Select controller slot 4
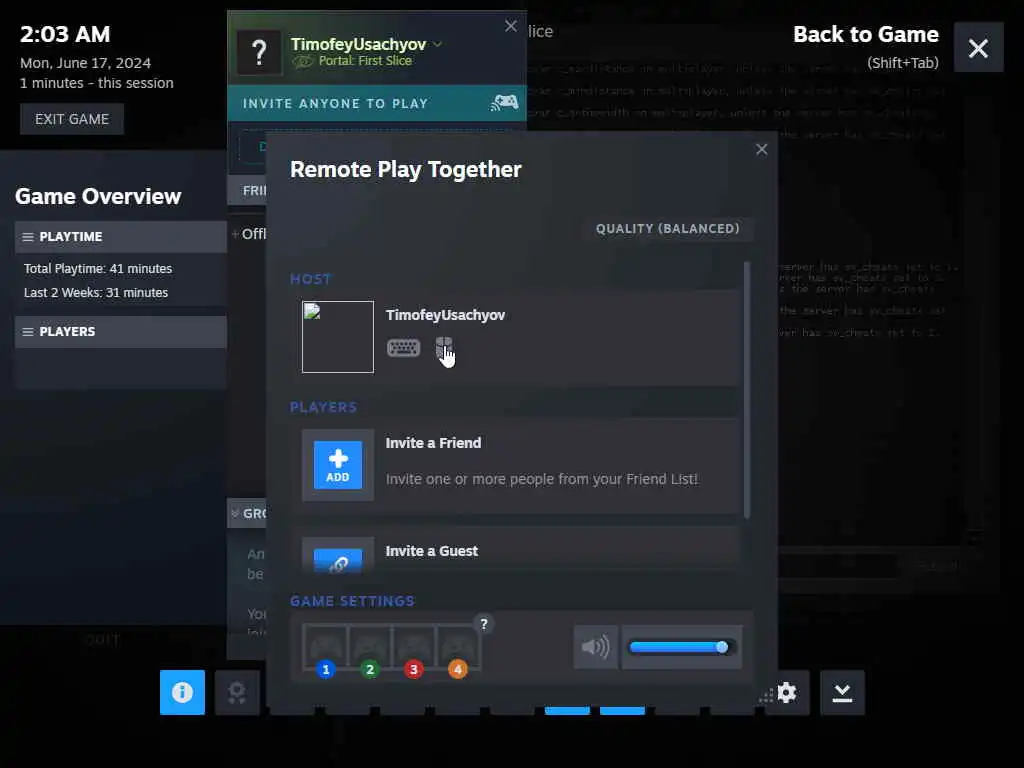This screenshot has width=1024, height=768. (x=458, y=648)
